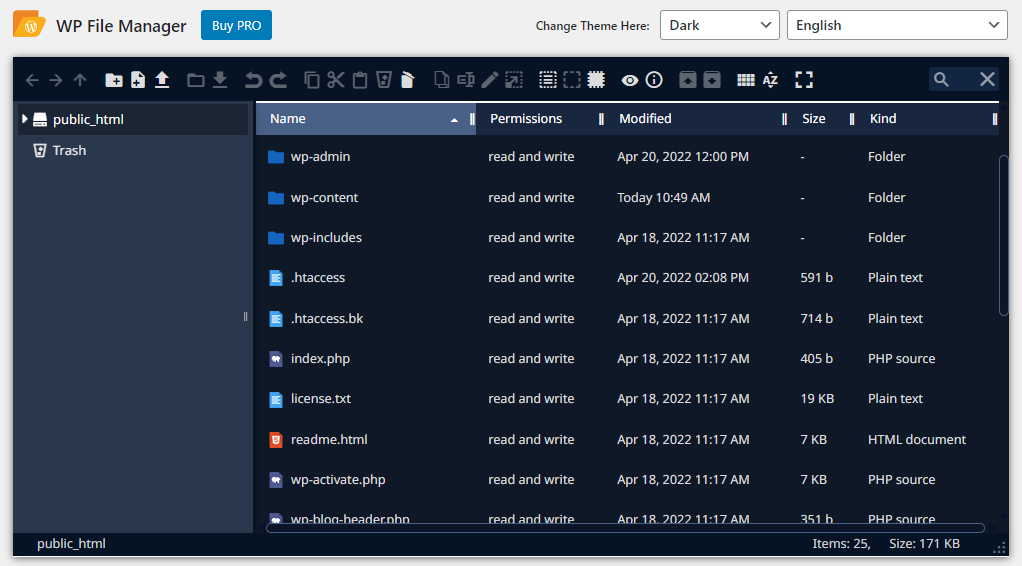This screenshot has width=1022, height=566.
Task: Click the Buy PRO button
Action: coord(236,26)
